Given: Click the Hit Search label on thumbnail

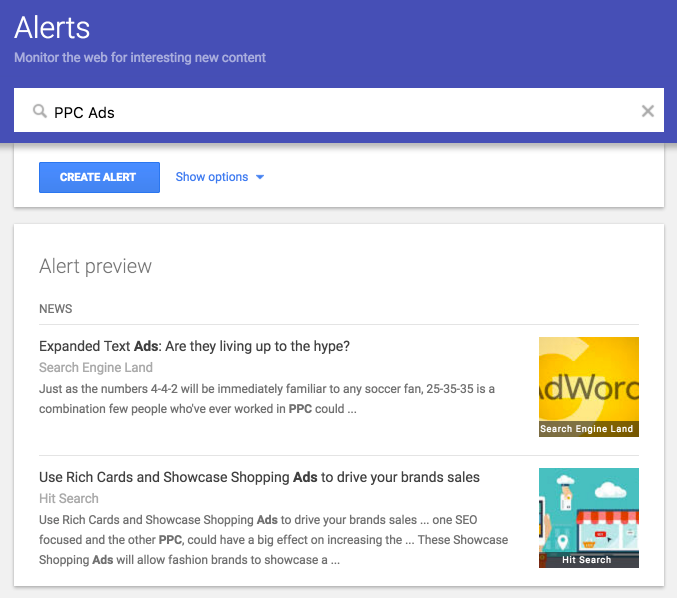Looking at the screenshot, I should (586, 560).
